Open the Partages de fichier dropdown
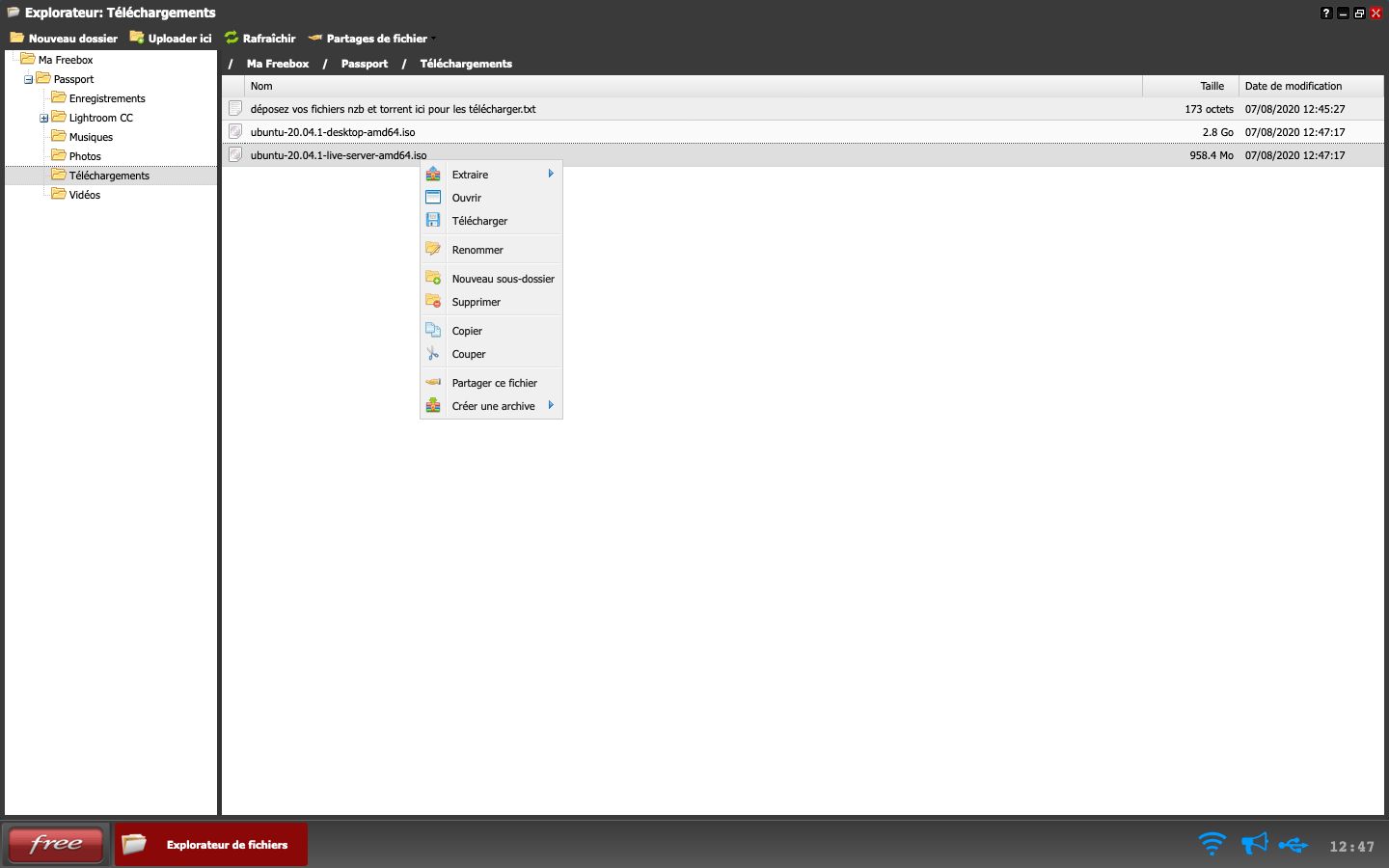The image size is (1389, 868). [372, 39]
